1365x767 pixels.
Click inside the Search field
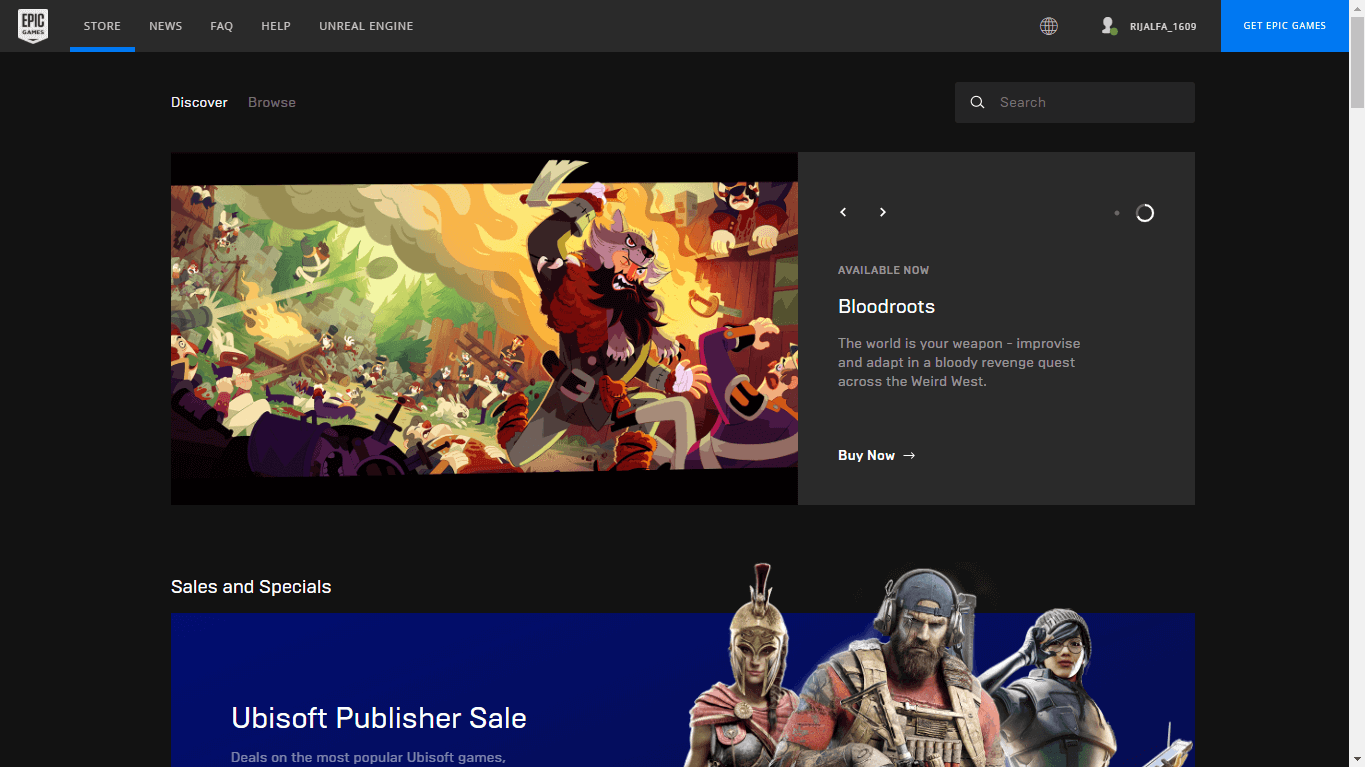(1075, 102)
